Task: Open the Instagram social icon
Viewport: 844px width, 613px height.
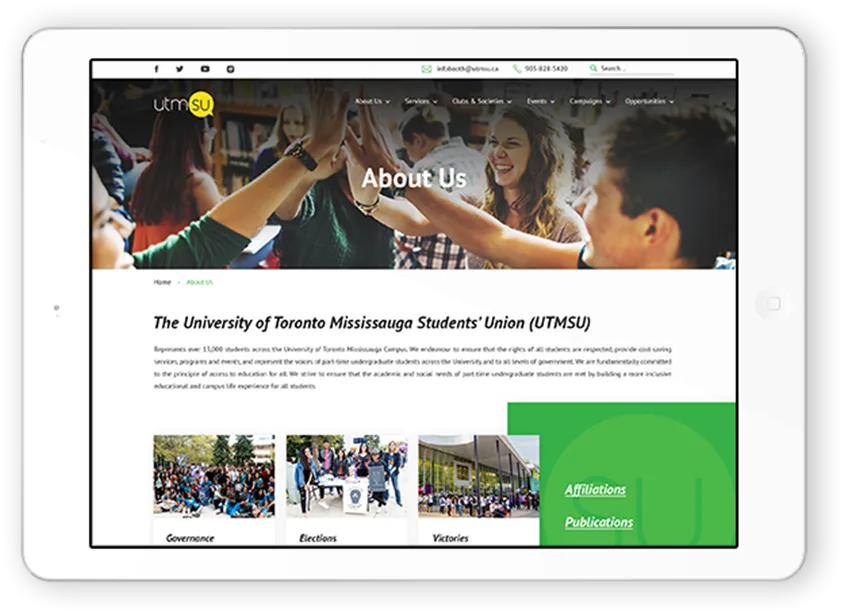Action: click(230, 69)
